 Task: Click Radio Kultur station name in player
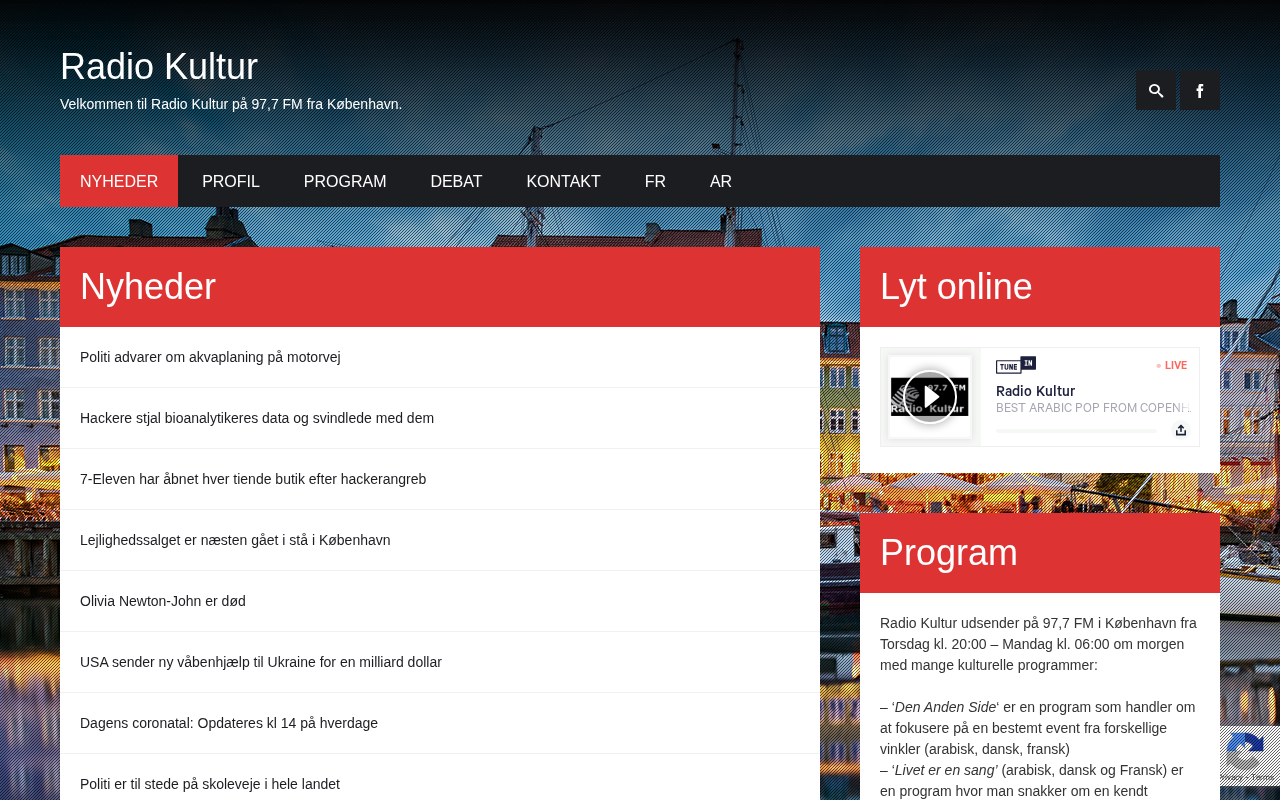[x=1035, y=391]
